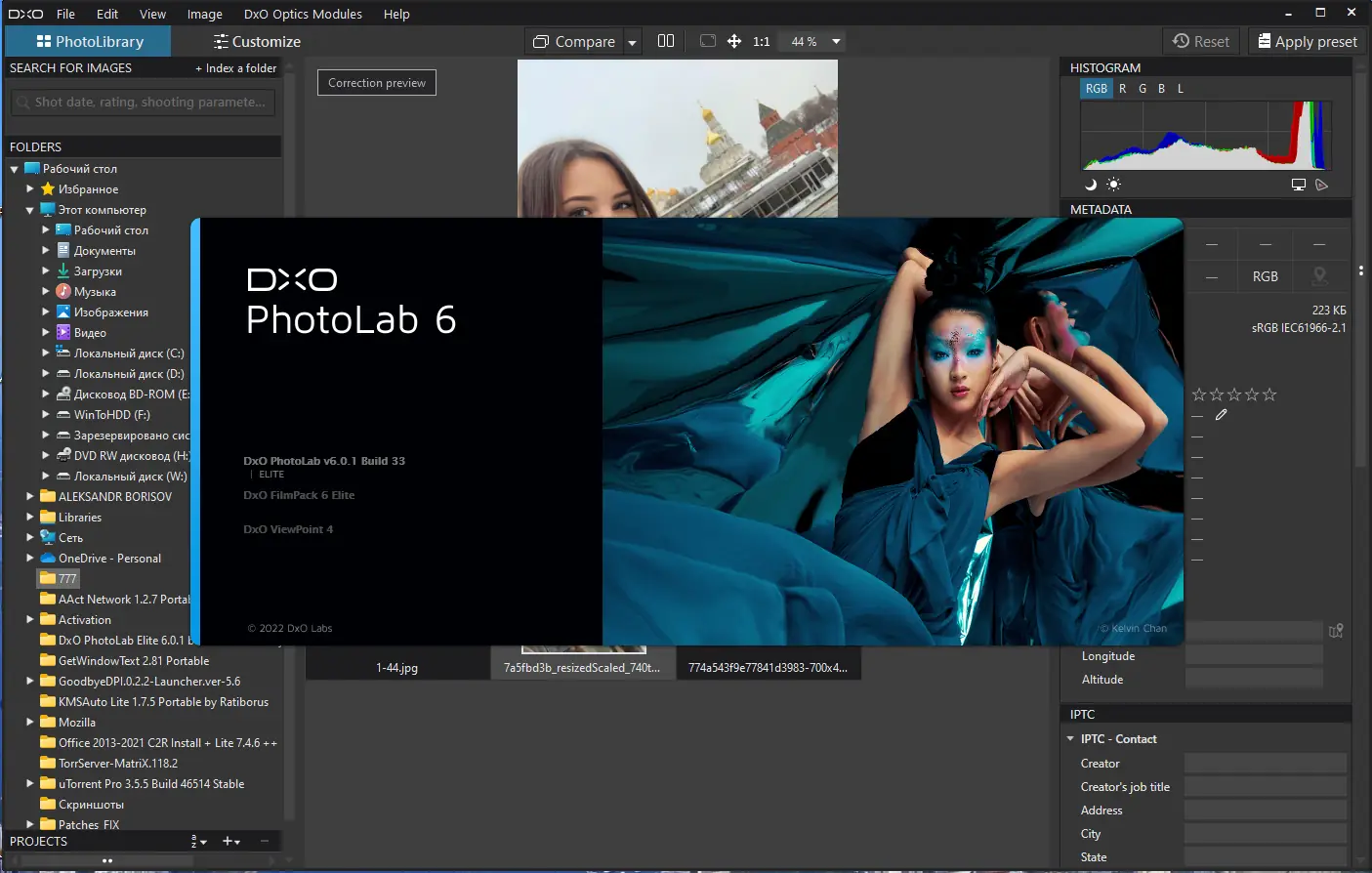This screenshot has width=1372, height=873.
Task: Show only red channel in histogram
Action: tap(1123, 89)
